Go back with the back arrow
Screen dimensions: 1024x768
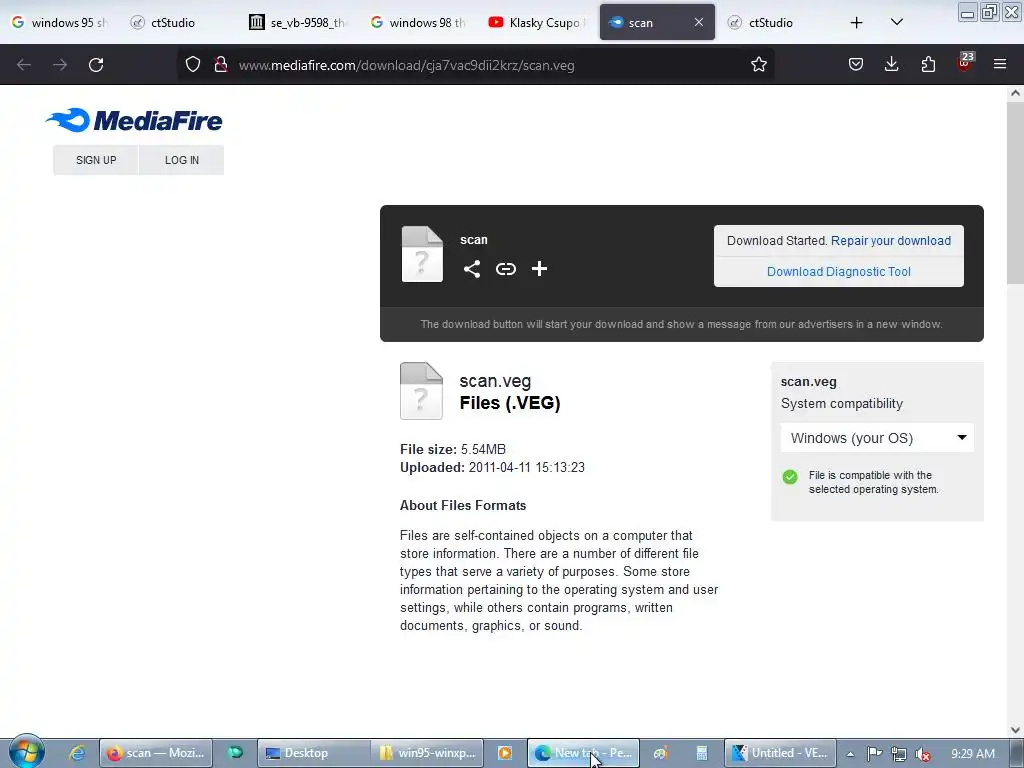24,65
